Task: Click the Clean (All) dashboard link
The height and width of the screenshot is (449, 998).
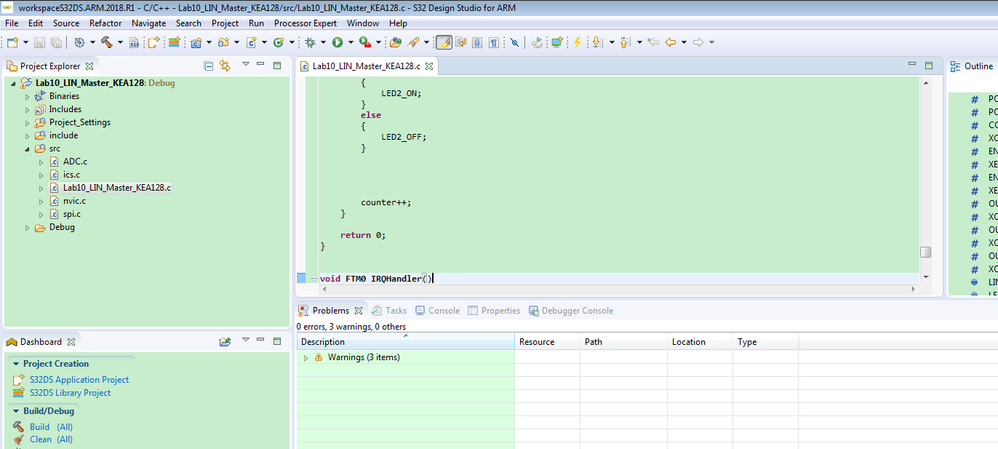Action: click(x=51, y=439)
